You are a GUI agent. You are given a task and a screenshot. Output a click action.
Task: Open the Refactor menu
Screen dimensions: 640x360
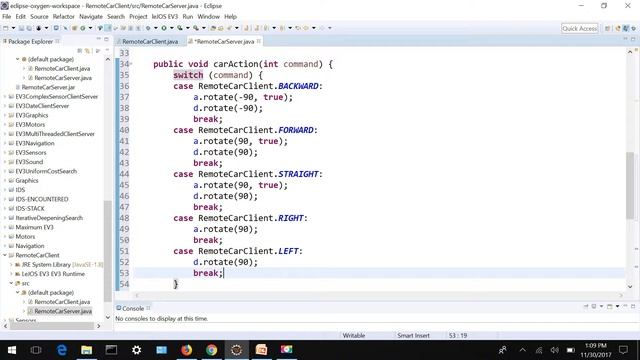click(64, 17)
